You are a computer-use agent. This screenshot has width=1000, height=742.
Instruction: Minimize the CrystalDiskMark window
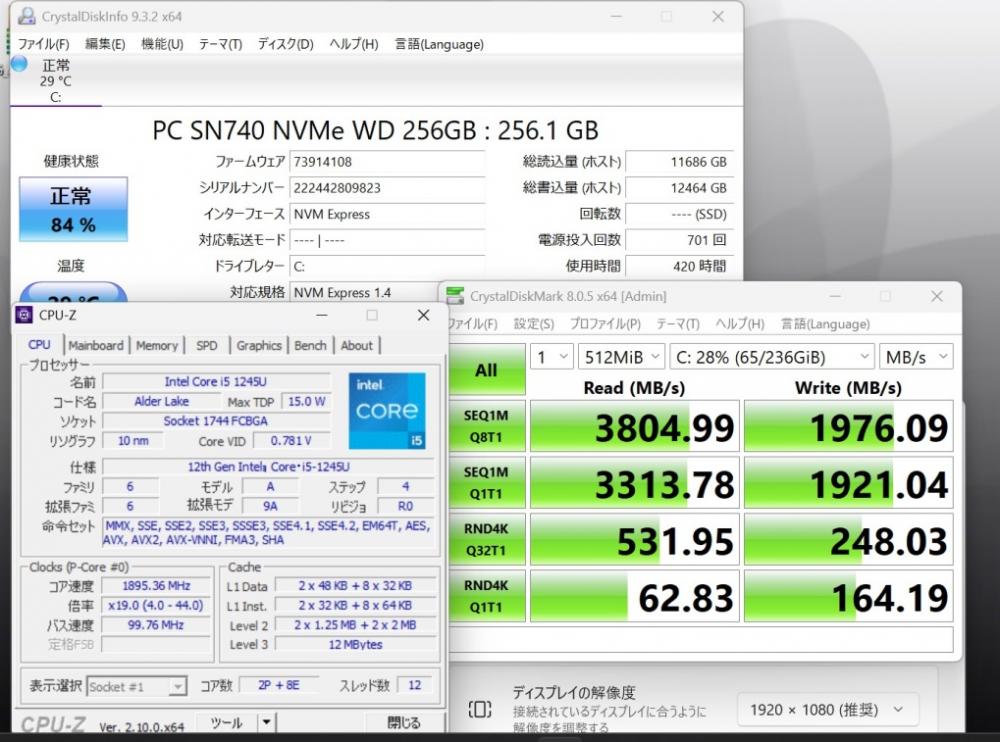coord(835,296)
